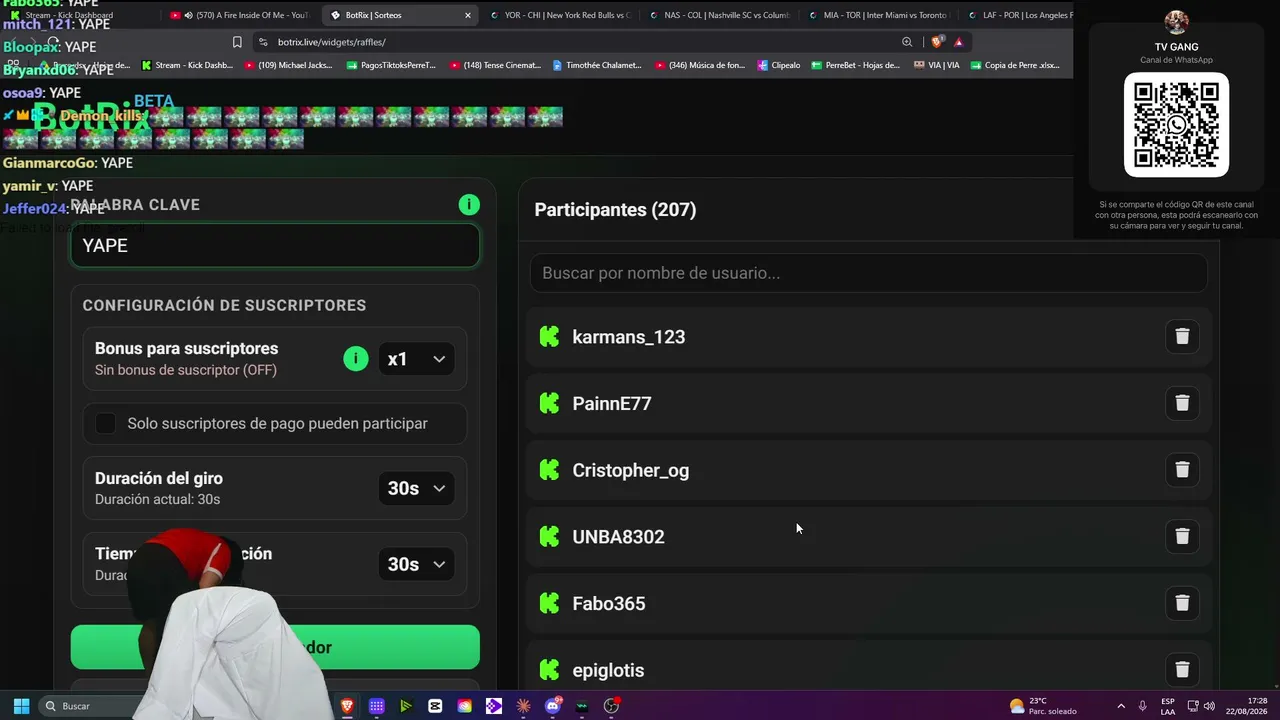Delete participant karmans_123 with trash icon

(1182, 337)
